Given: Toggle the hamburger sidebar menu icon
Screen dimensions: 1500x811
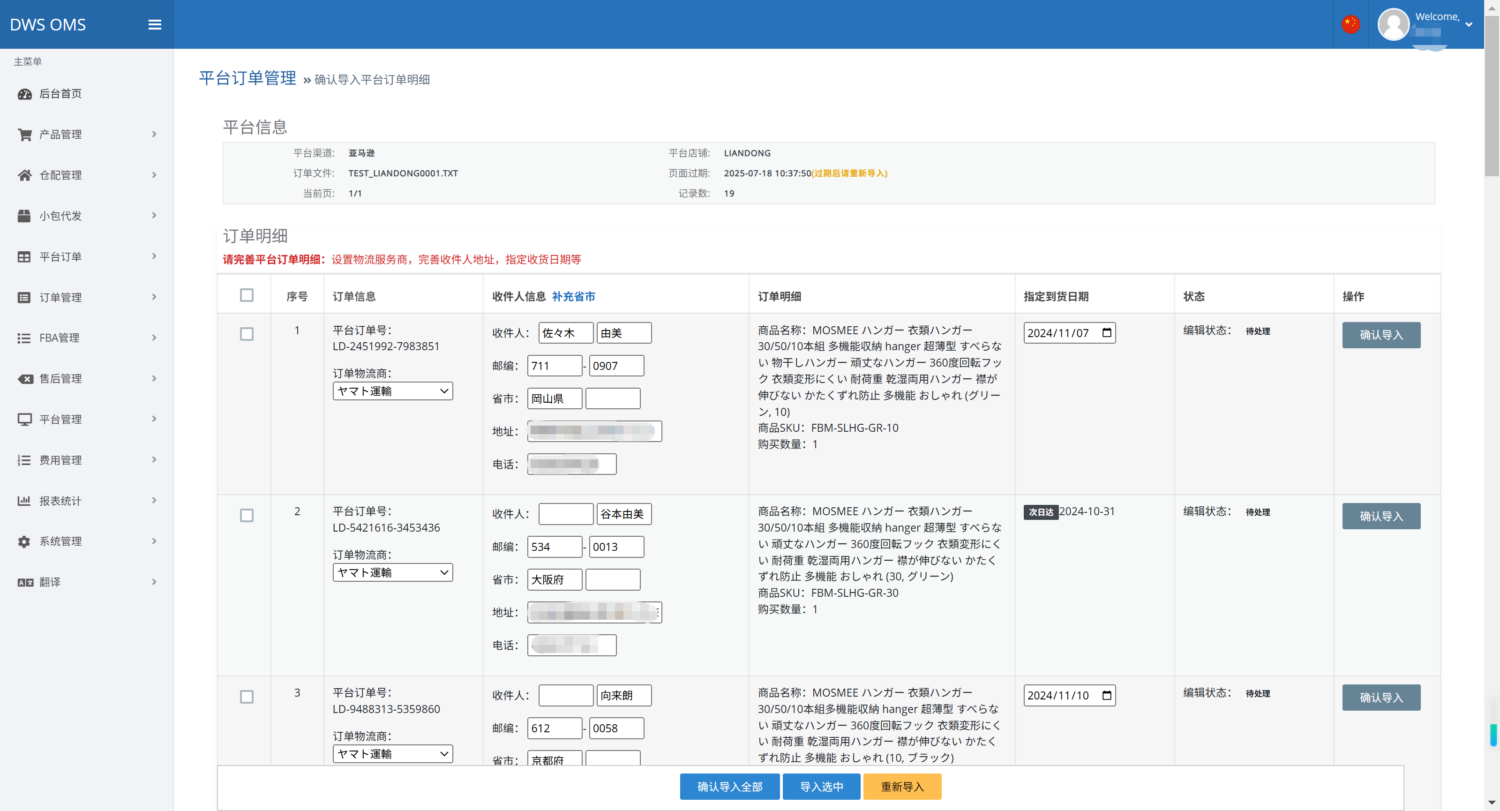Looking at the screenshot, I should click(155, 25).
